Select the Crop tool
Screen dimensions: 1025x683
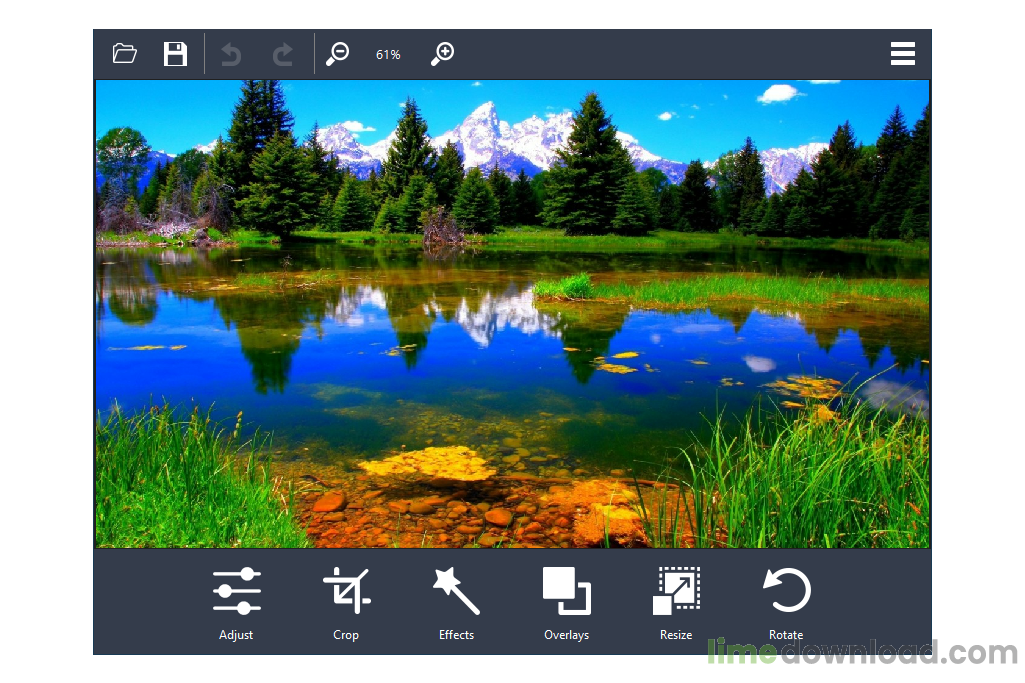coord(346,603)
